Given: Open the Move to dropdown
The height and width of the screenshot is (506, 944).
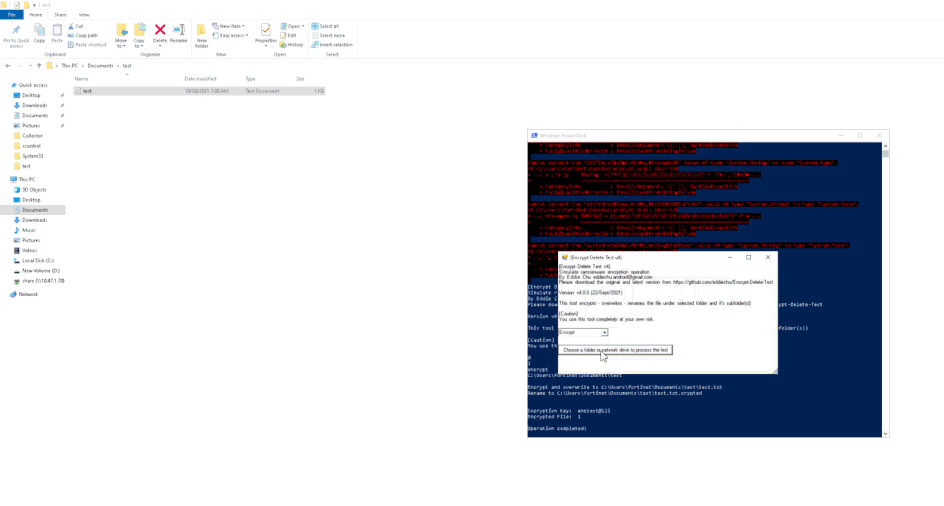Looking at the screenshot, I should (x=121, y=43).
